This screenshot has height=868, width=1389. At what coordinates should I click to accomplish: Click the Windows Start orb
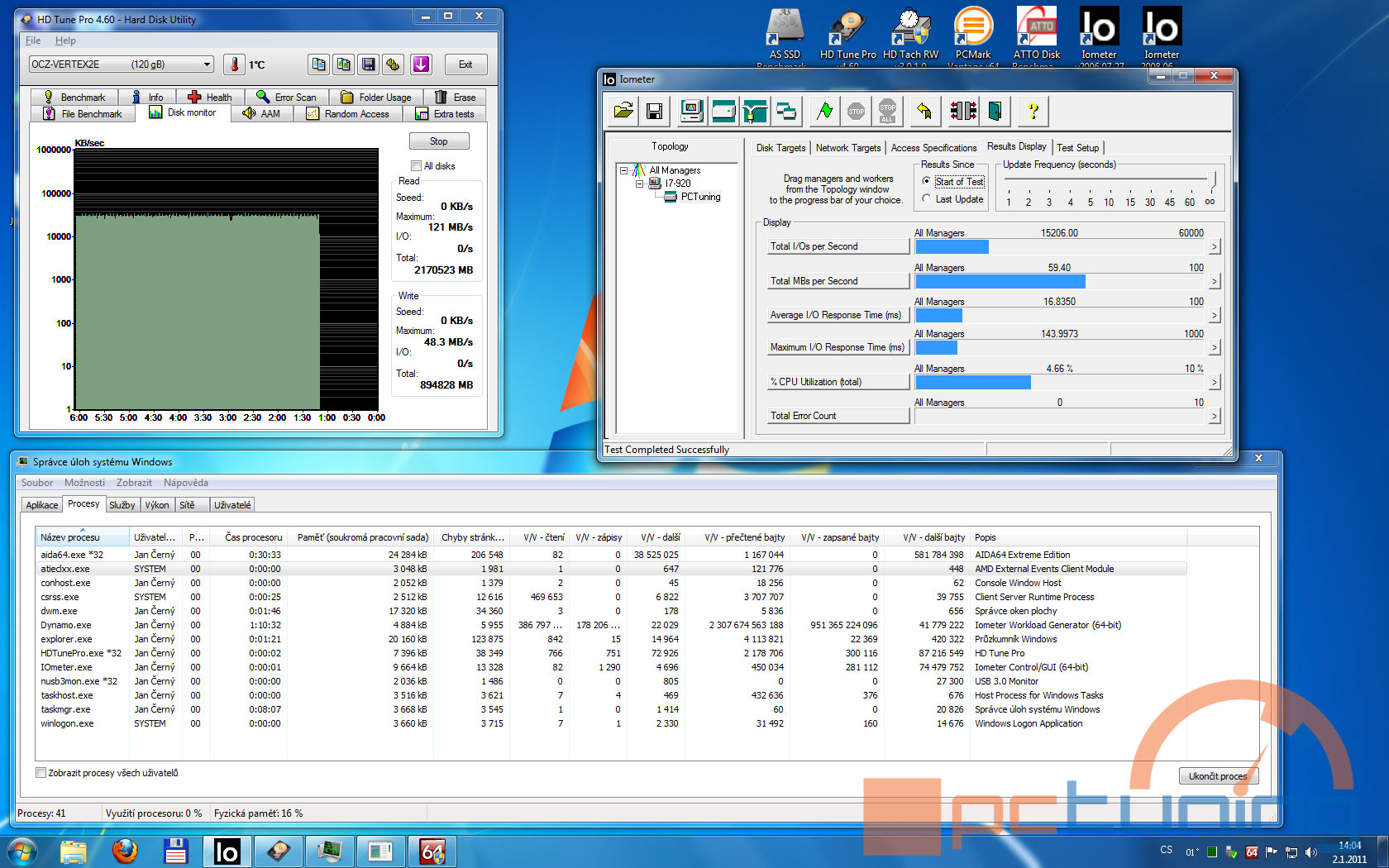(21, 851)
